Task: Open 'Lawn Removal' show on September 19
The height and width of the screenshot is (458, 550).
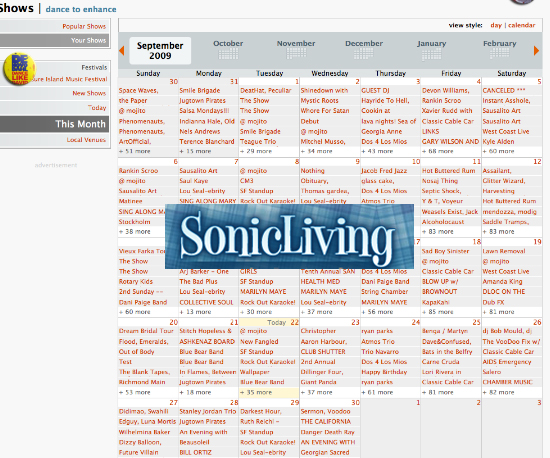Action: [504, 251]
